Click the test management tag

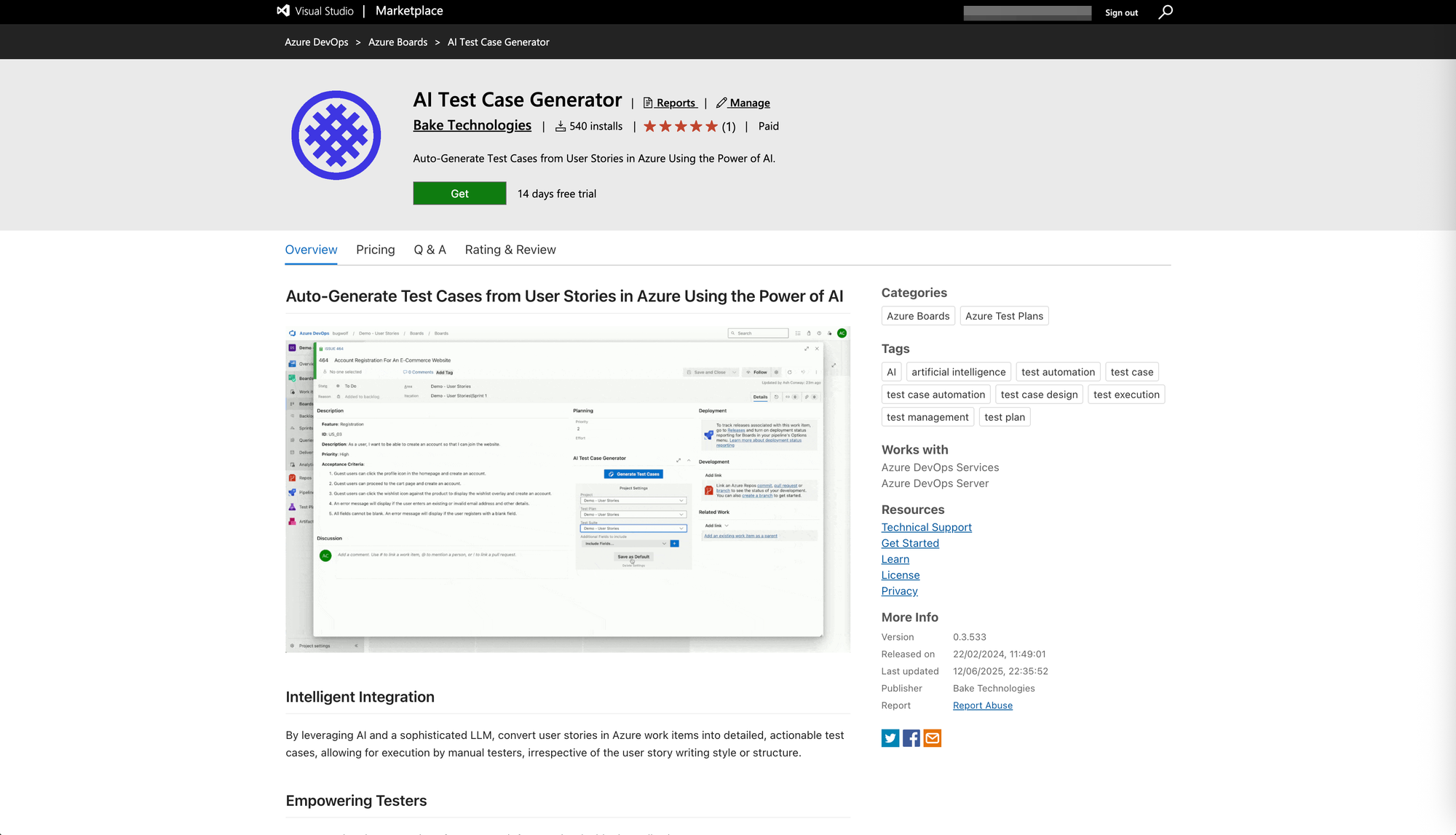(x=927, y=417)
